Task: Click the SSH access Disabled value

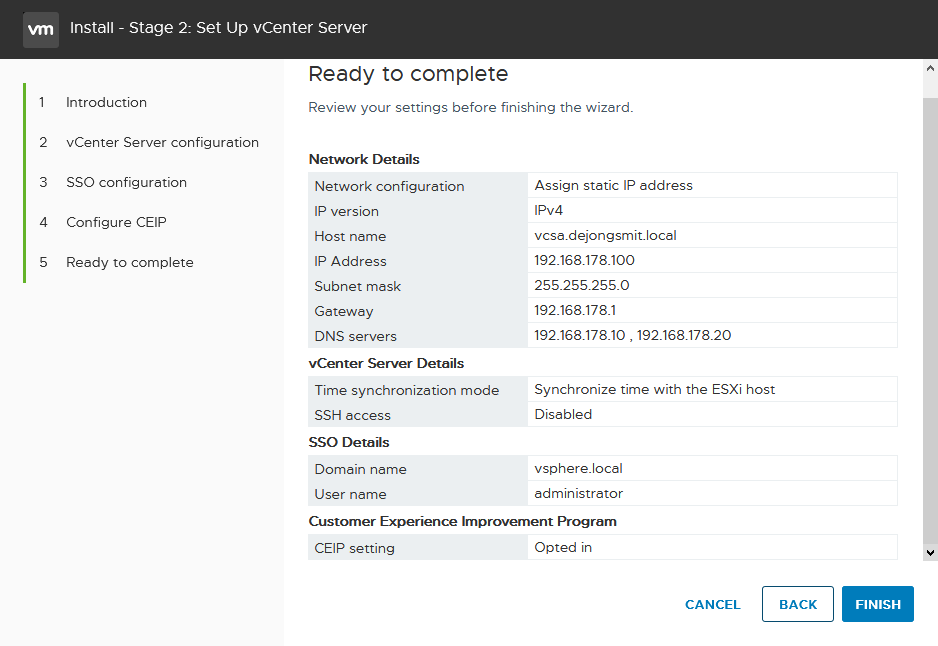Action: pyautogui.click(x=563, y=415)
